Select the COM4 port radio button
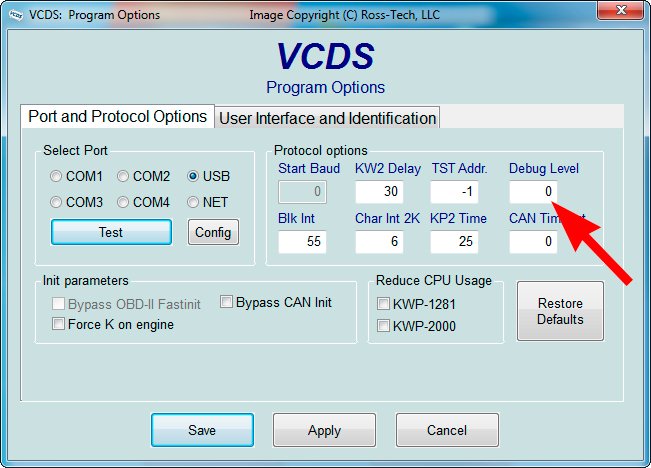The width and height of the screenshot is (651, 468). (x=122, y=202)
